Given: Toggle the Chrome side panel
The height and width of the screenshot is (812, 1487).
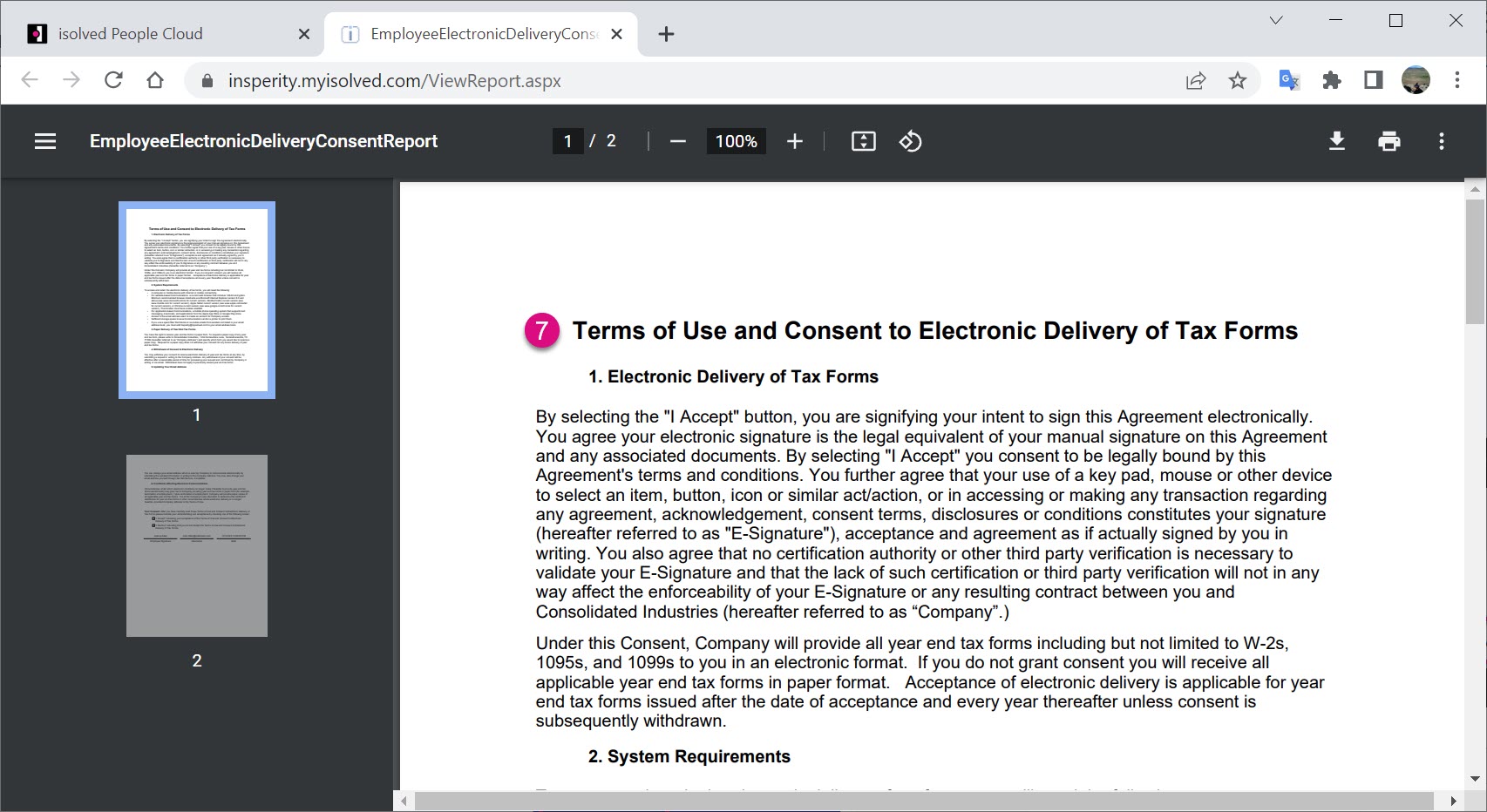Looking at the screenshot, I should click(x=1373, y=81).
